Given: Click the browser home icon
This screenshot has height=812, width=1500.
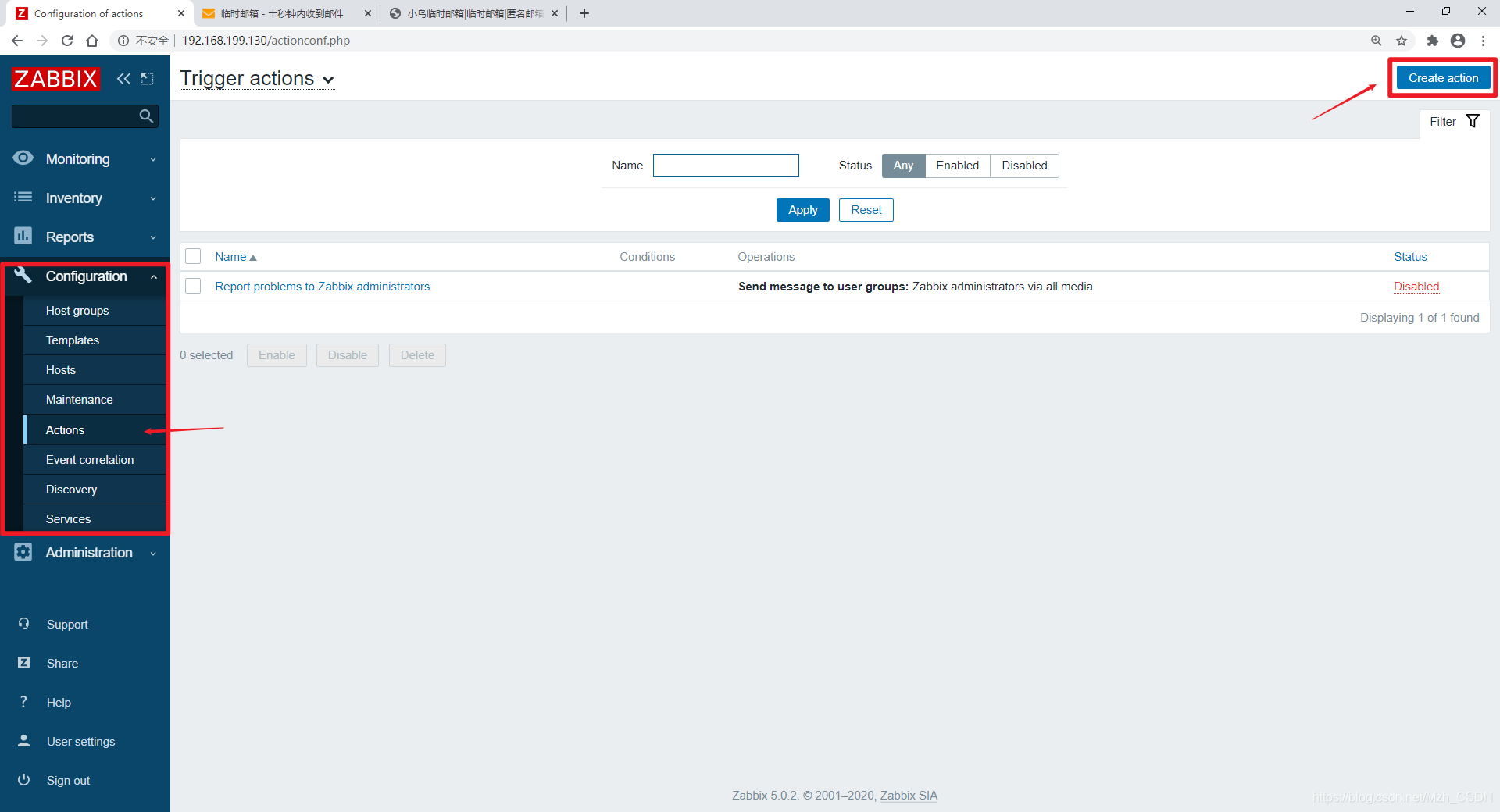Looking at the screenshot, I should [x=92, y=41].
